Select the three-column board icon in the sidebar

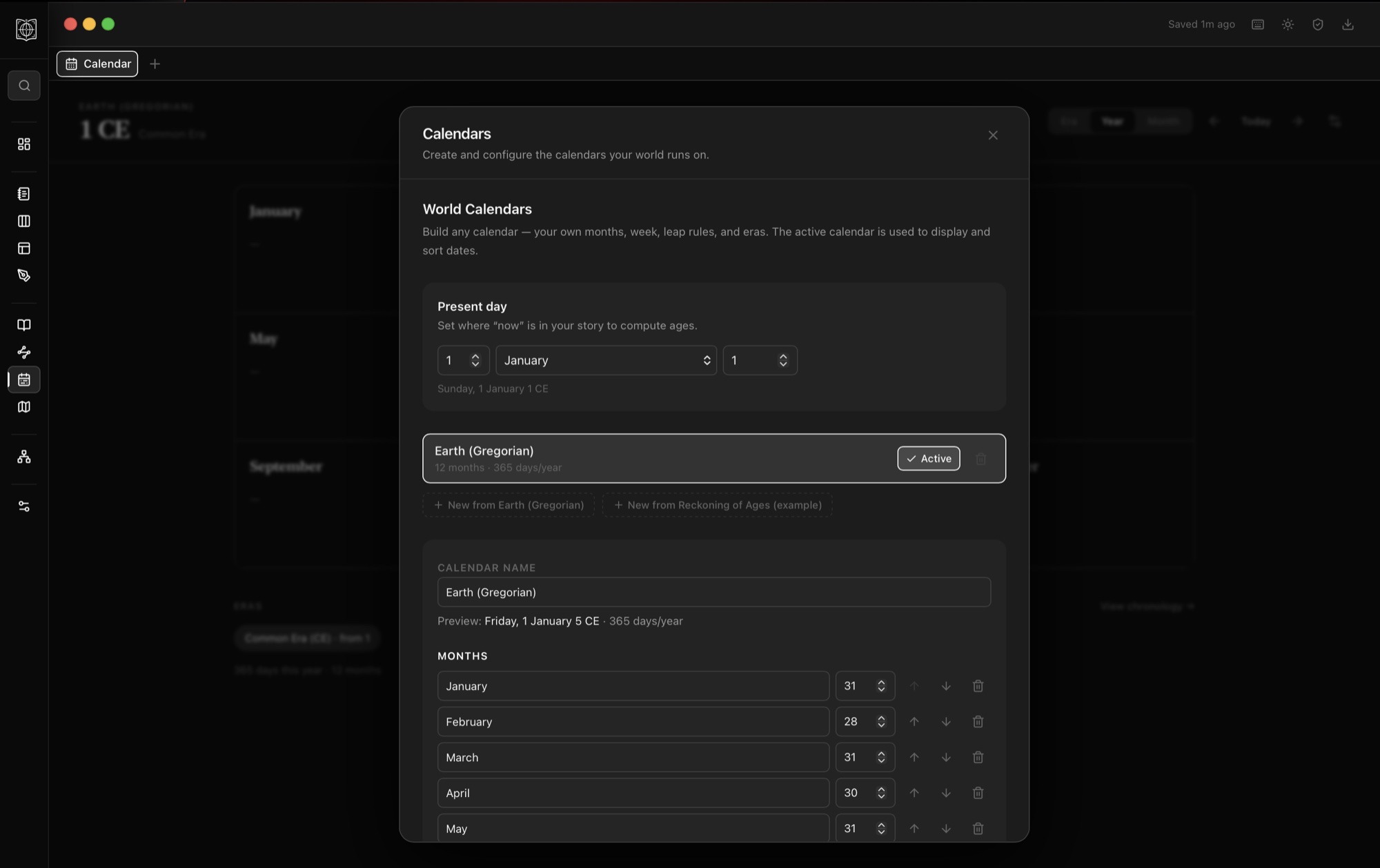(x=24, y=221)
